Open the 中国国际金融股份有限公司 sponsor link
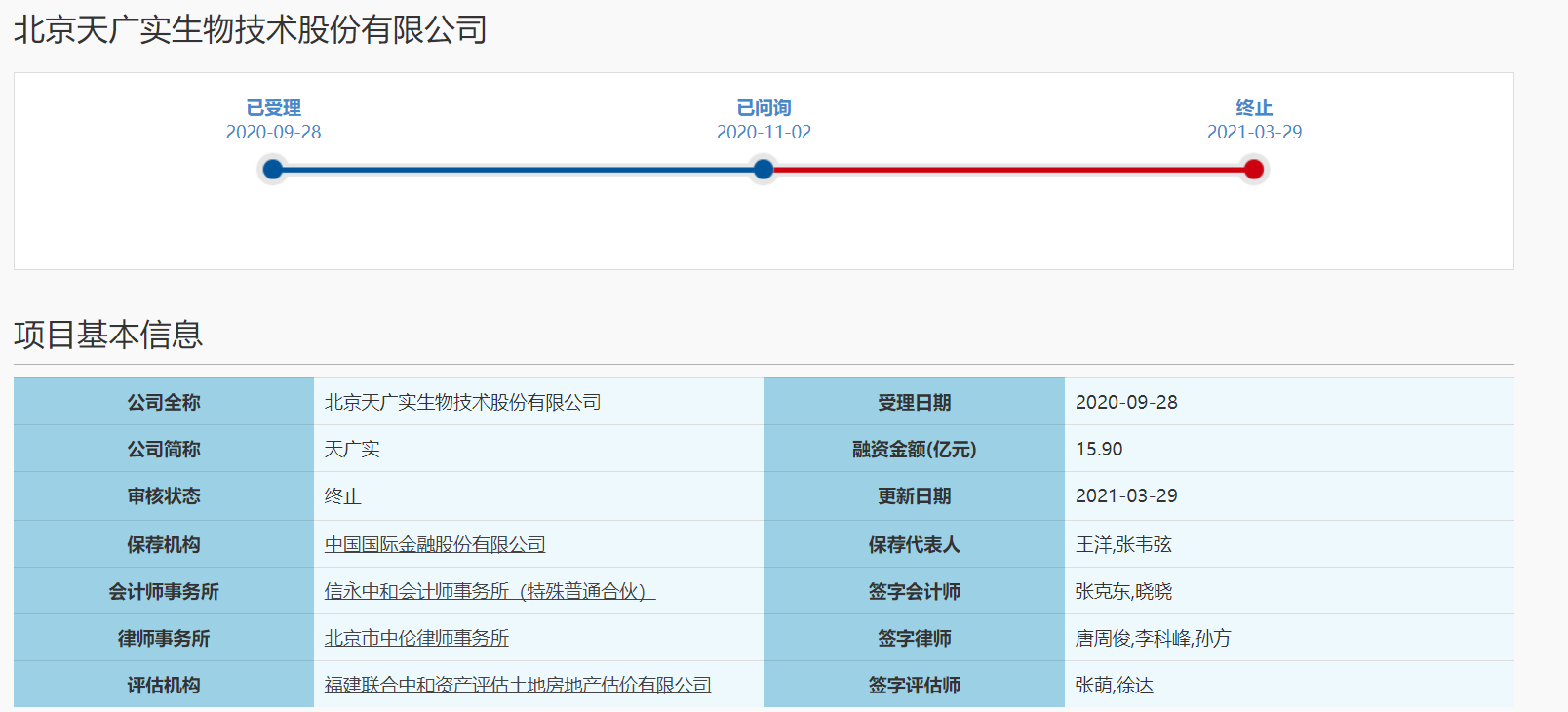1568x712 pixels. click(435, 544)
